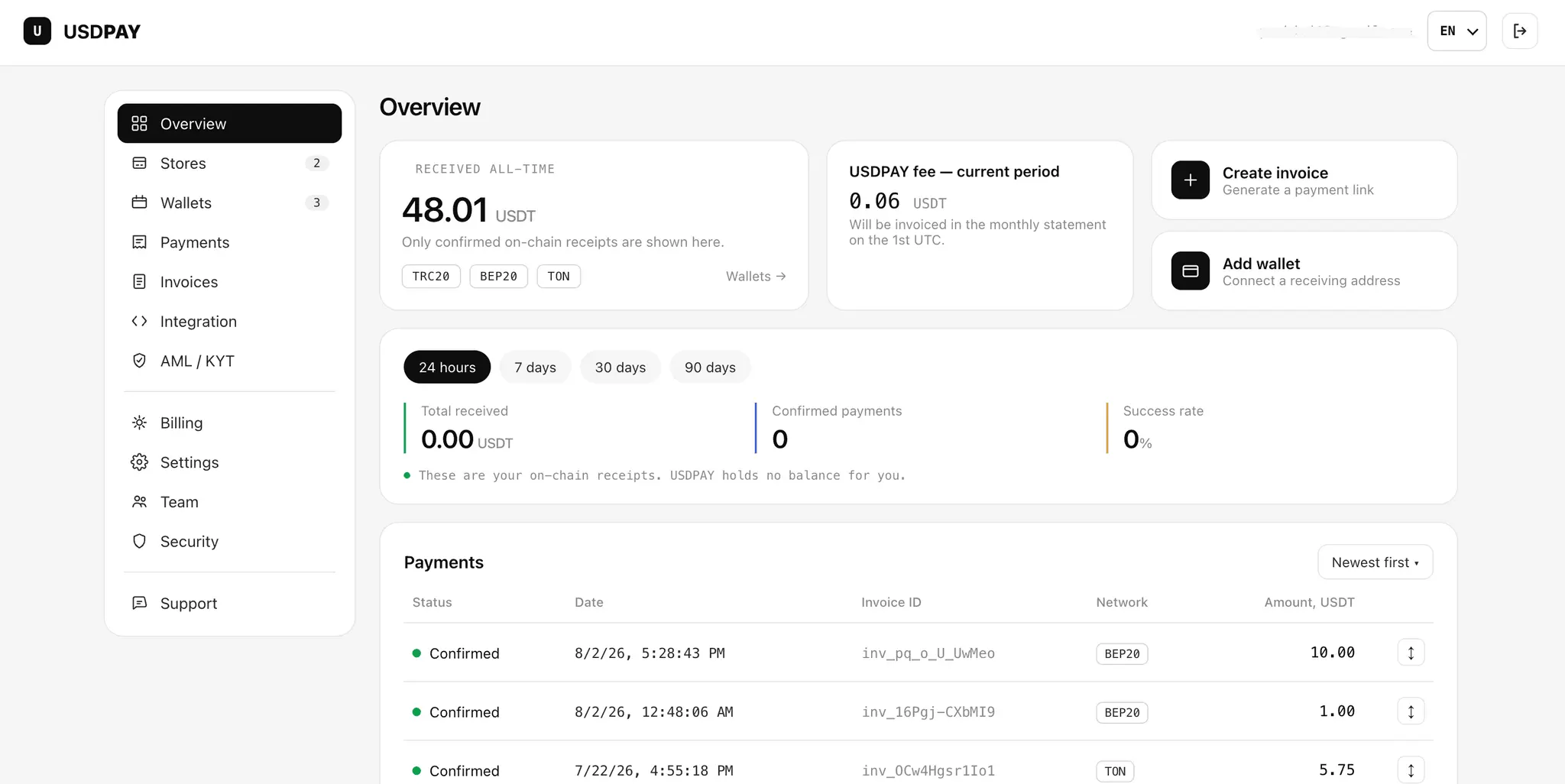The width and height of the screenshot is (1565, 784).
Task: Click the Amount, USDT column header
Action: pyautogui.click(x=1309, y=602)
